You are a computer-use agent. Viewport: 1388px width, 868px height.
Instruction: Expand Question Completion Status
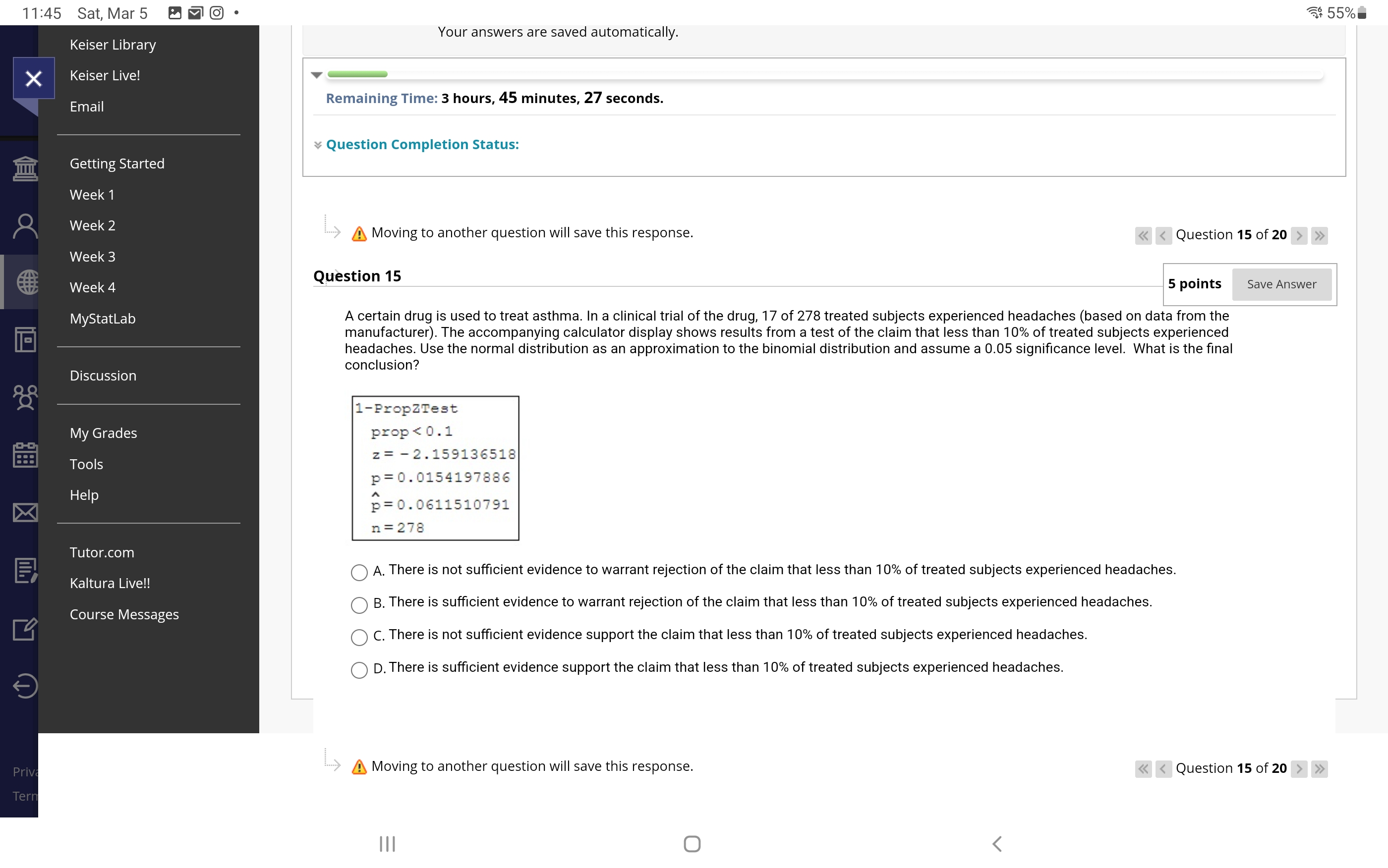click(318, 145)
